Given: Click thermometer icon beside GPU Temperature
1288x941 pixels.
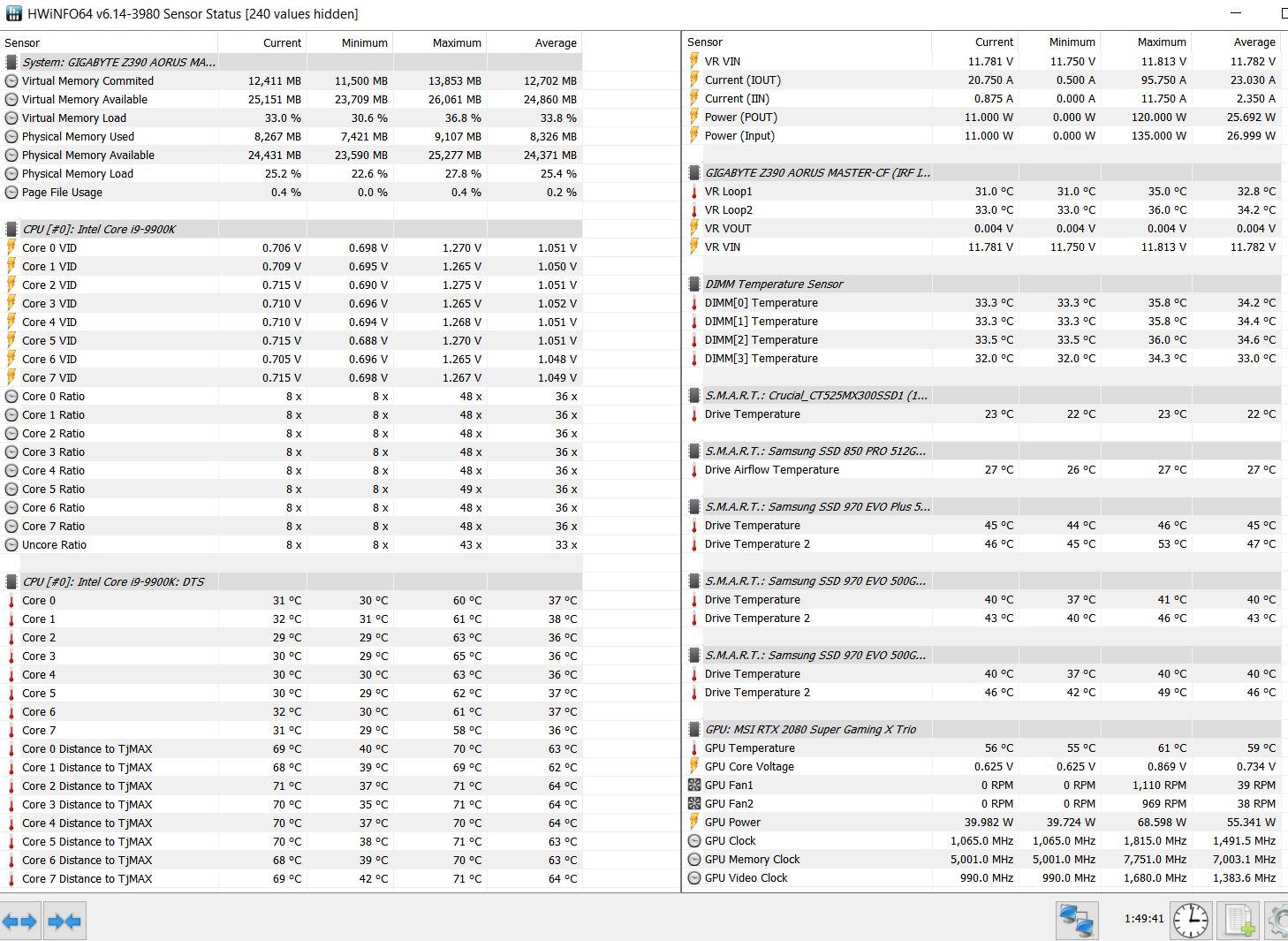Looking at the screenshot, I should (694, 747).
